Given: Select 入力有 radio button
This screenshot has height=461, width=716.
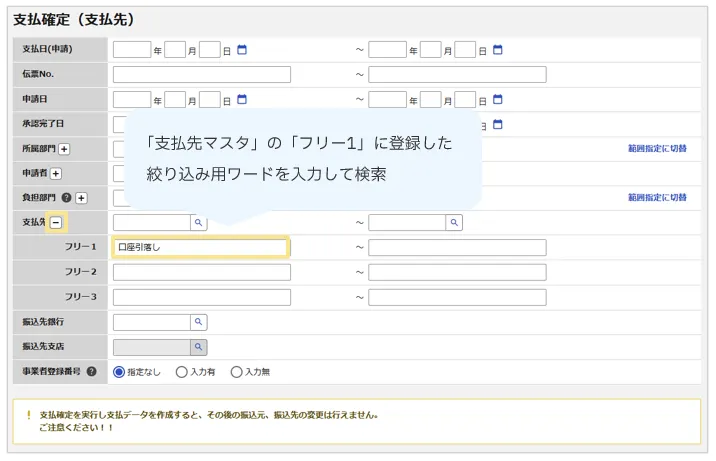Looking at the screenshot, I should [181, 372].
